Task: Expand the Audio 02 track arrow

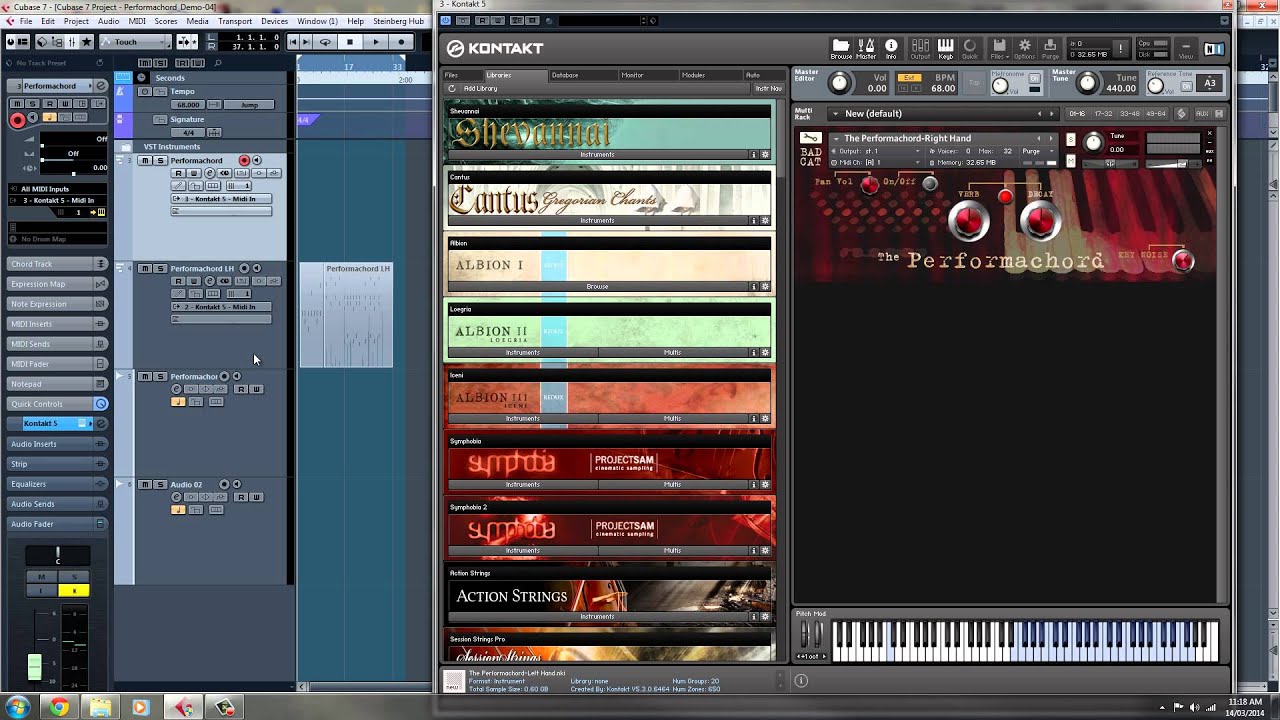Action: tap(120, 484)
